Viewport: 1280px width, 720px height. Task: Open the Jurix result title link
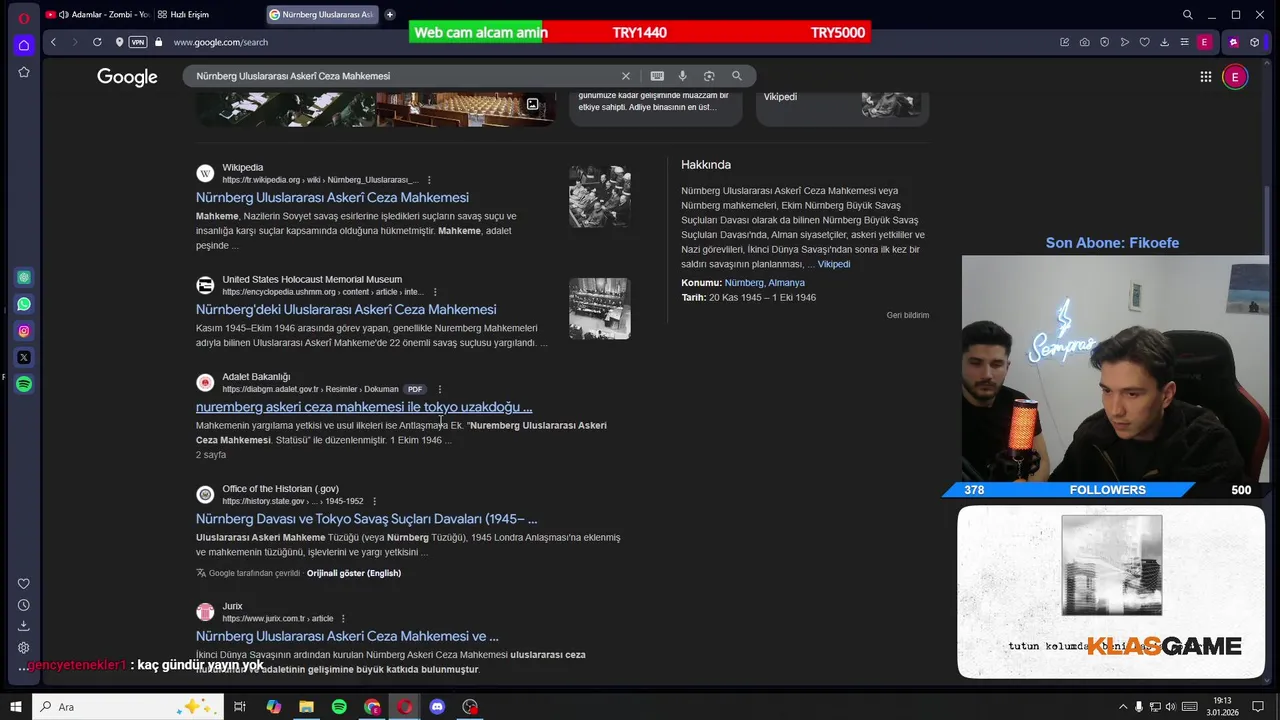point(347,636)
